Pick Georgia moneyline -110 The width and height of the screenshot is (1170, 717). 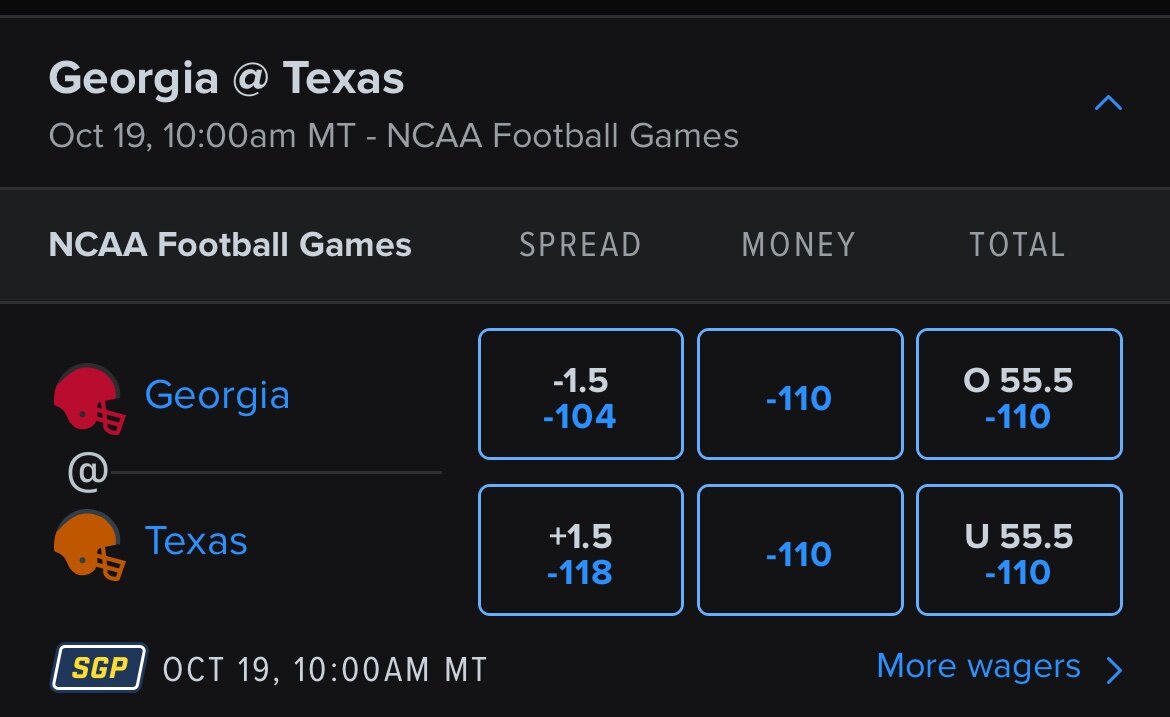[800, 394]
